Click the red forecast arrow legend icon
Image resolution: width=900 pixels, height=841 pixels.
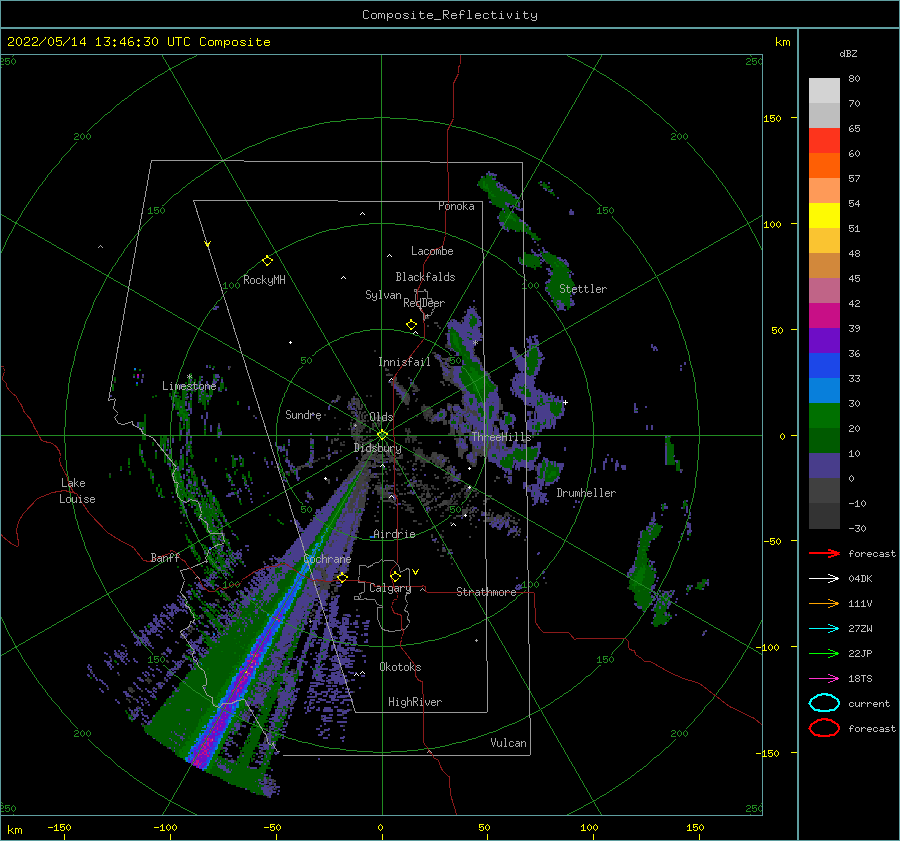click(824, 553)
